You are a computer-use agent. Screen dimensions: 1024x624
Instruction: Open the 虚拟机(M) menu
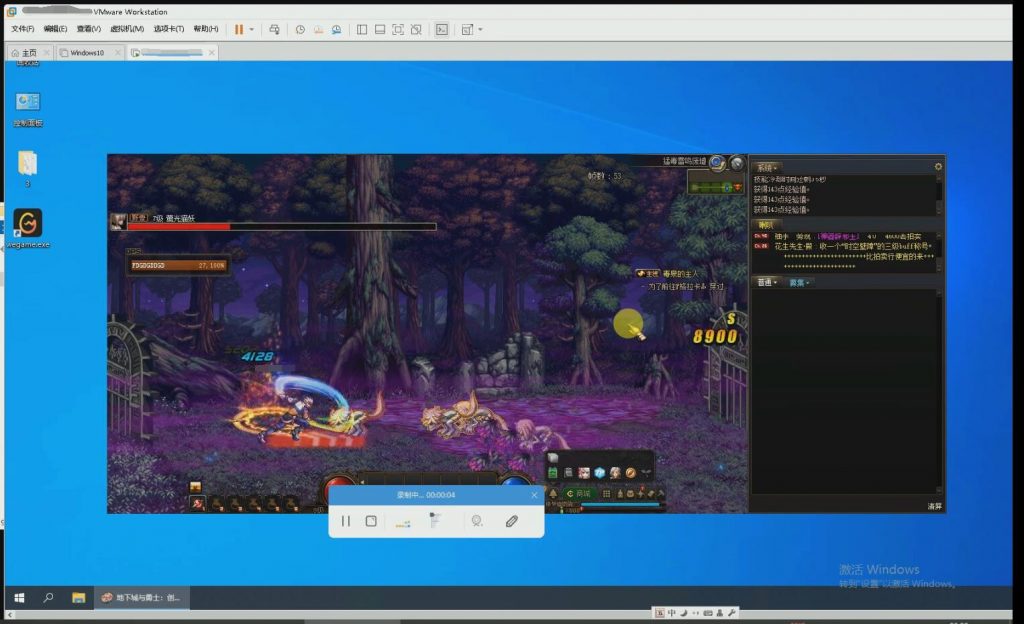pyautogui.click(x=127, y=29)
